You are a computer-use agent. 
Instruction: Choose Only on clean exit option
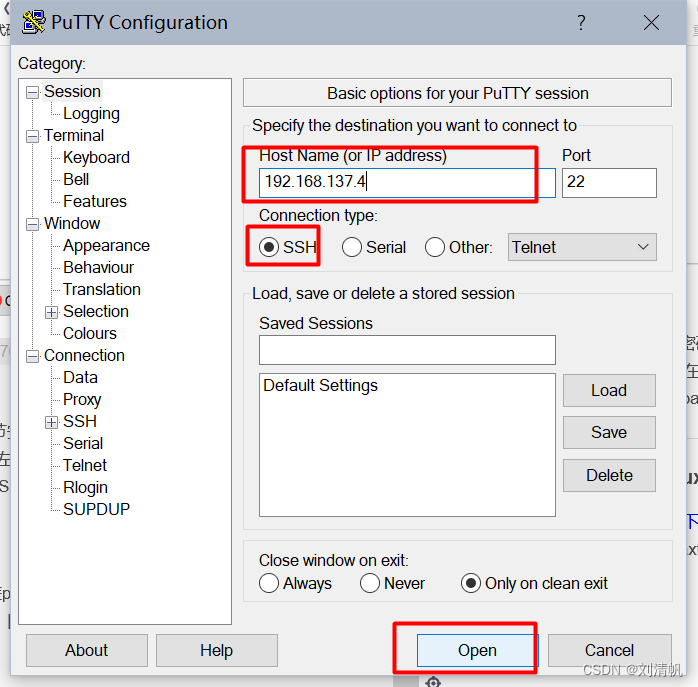click(x=471, y=583)
